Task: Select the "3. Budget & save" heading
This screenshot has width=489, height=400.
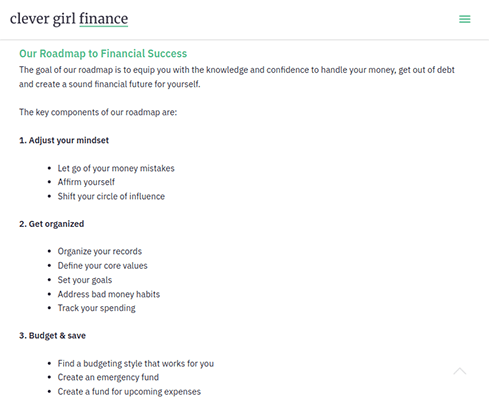Action: click(x=52, y=336)
